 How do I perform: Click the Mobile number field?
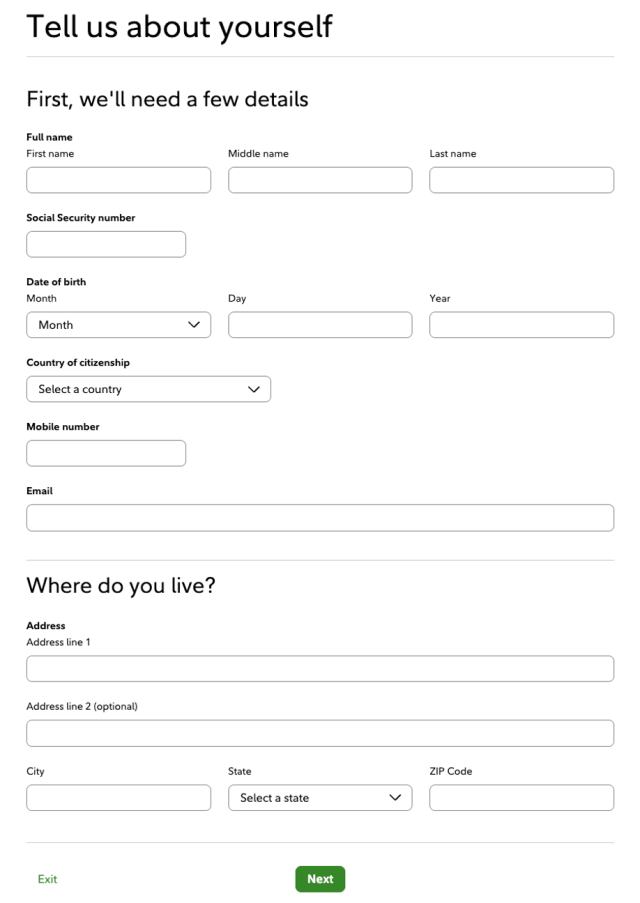click(105, 452)
